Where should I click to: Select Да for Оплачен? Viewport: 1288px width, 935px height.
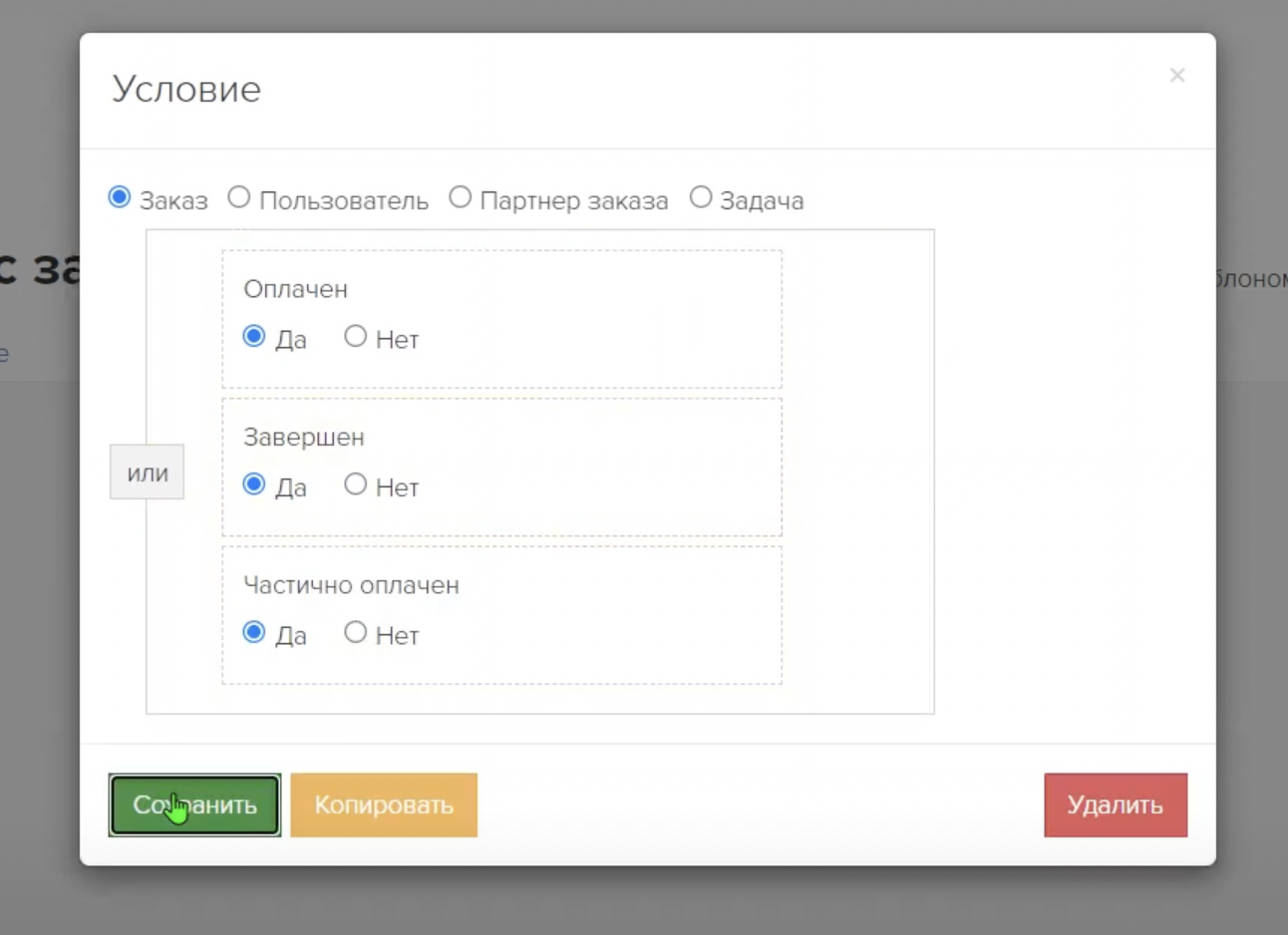[x=253, y=337]
